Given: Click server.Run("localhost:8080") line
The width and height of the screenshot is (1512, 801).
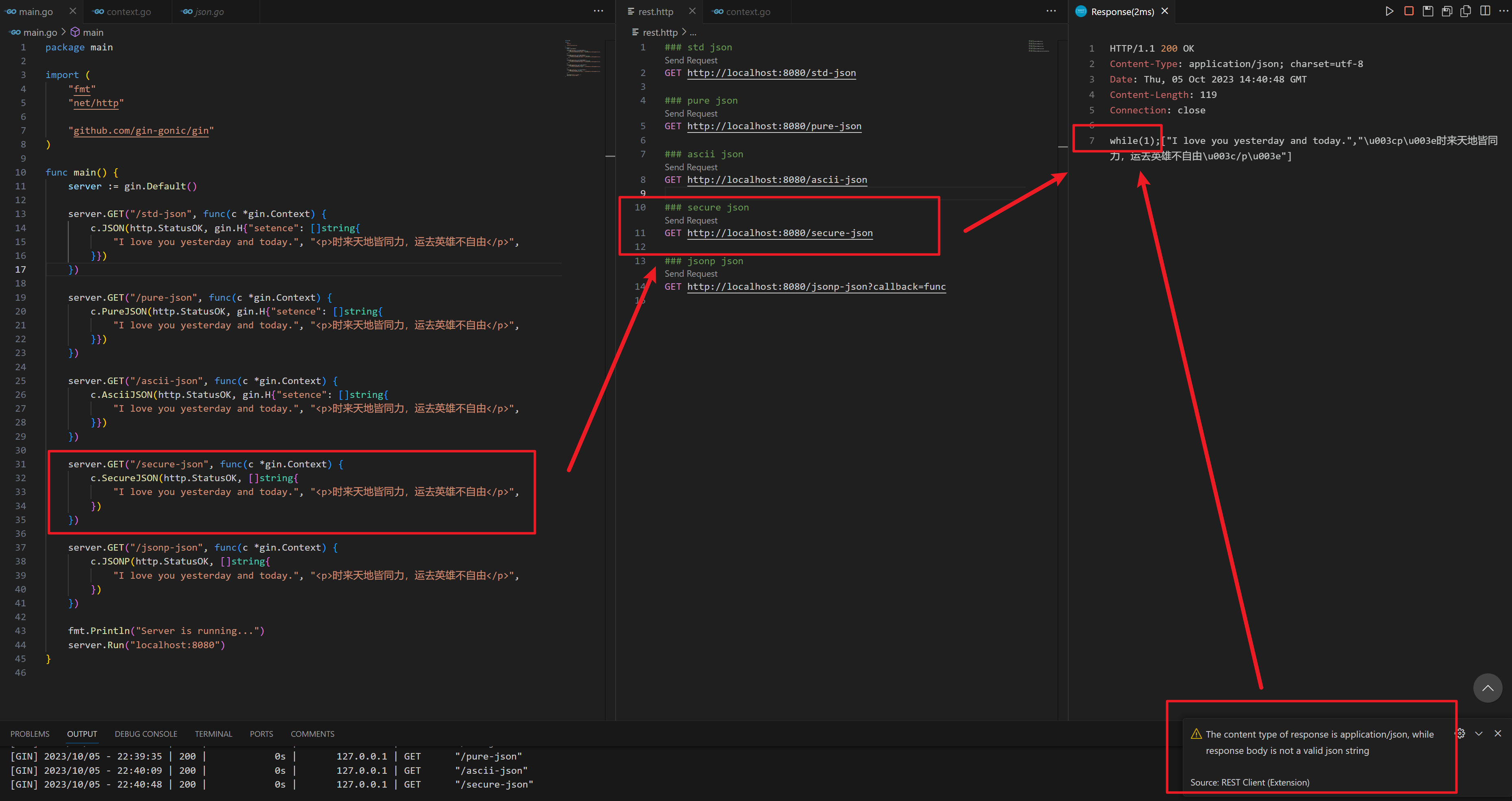Looking at the screenshot, I should click(147, 645).
